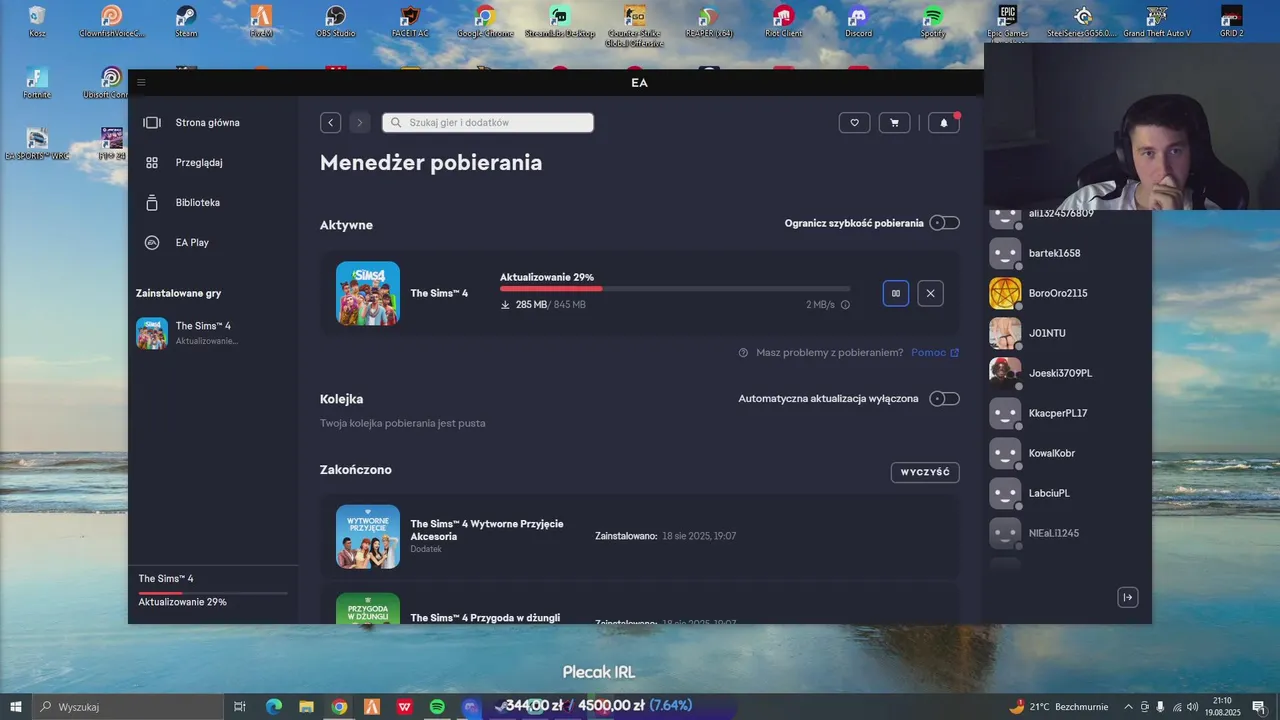Click FiveM desktop icon
The height and width of the screenshot is (720, 1280).
click(261, 21)
